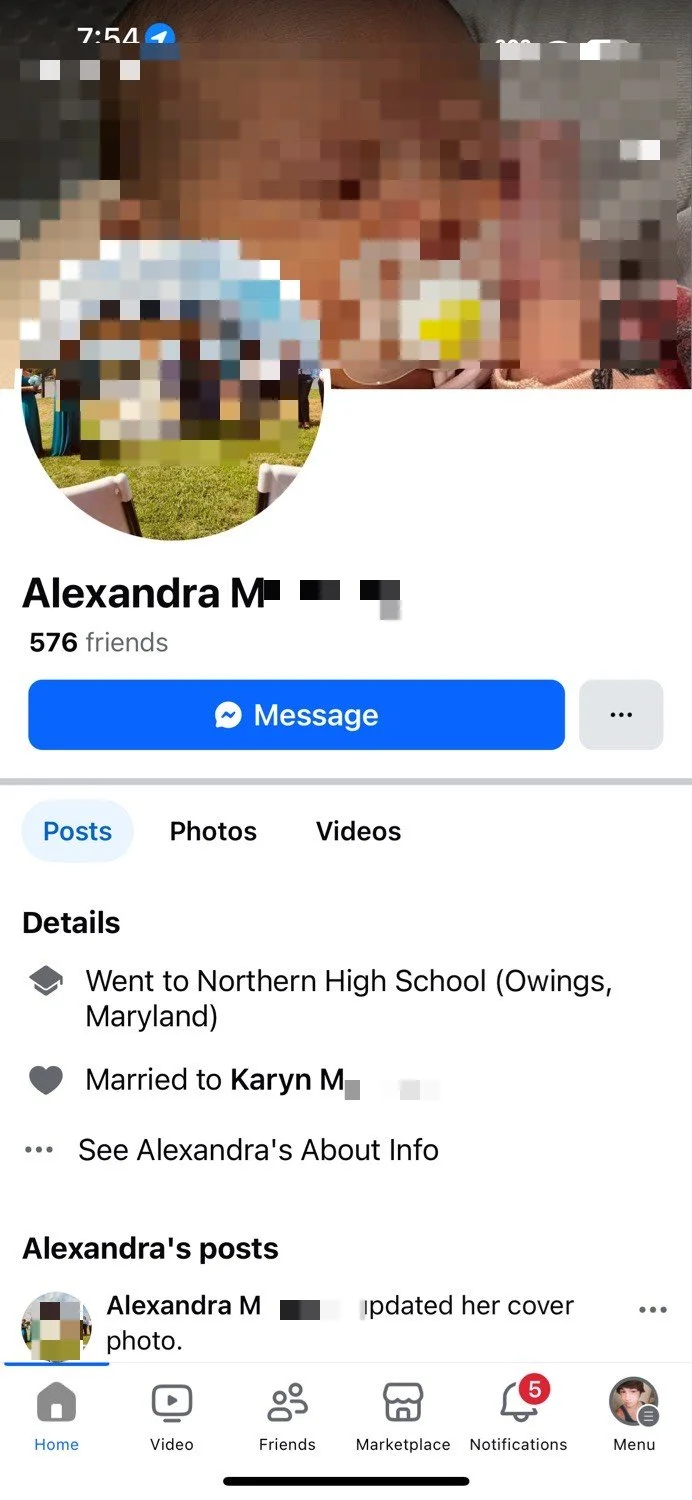The image size is (692, 1500).
Task: Tap the heart relationship icon
Action: [45, 1080]
